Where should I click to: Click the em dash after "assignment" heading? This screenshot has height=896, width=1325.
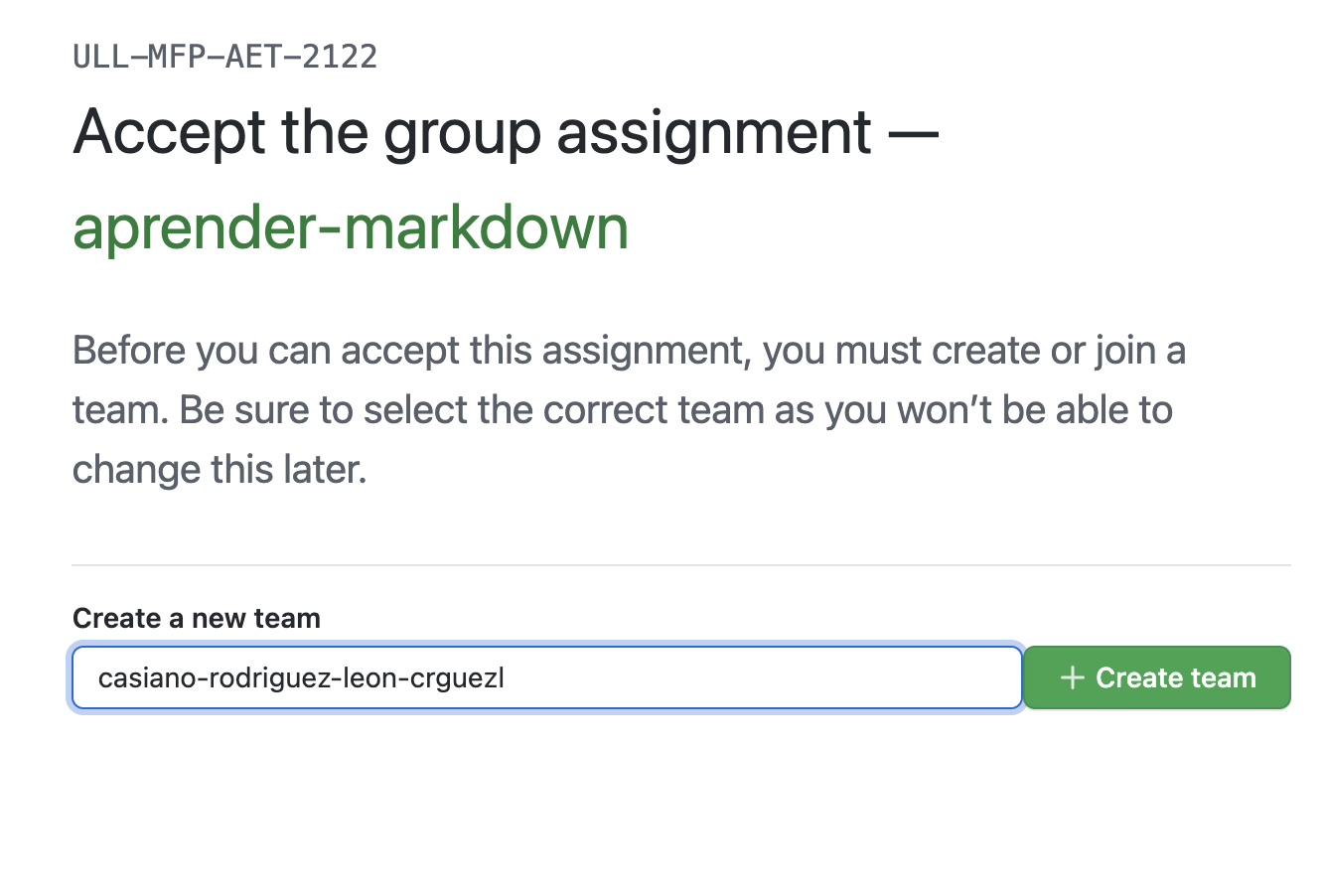913,132
